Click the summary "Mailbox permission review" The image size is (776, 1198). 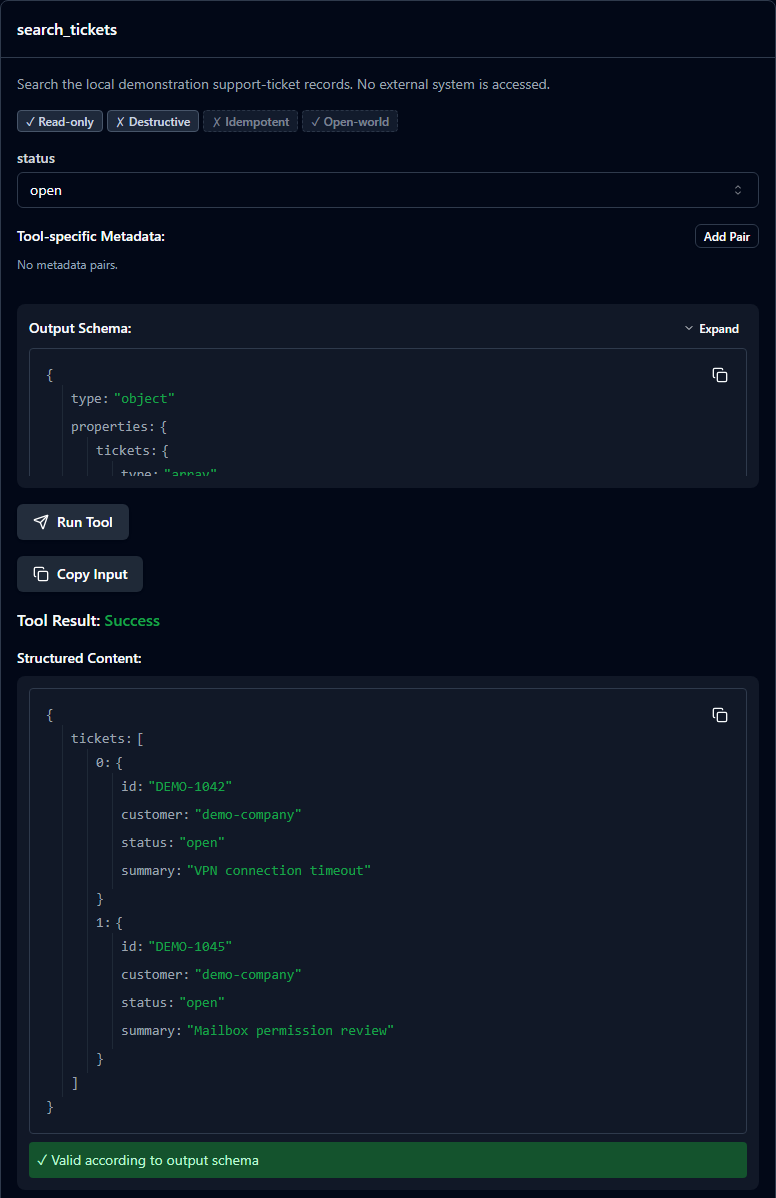[x=290, y=1031]
